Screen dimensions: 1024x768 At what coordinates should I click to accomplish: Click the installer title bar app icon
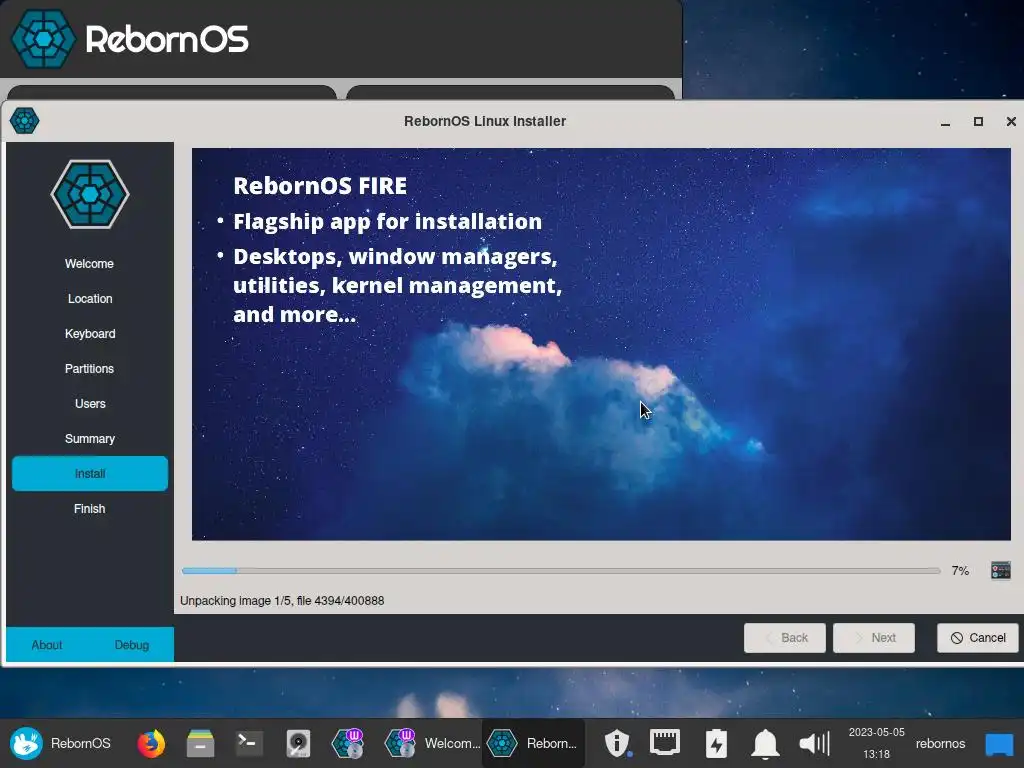[25, 121]
